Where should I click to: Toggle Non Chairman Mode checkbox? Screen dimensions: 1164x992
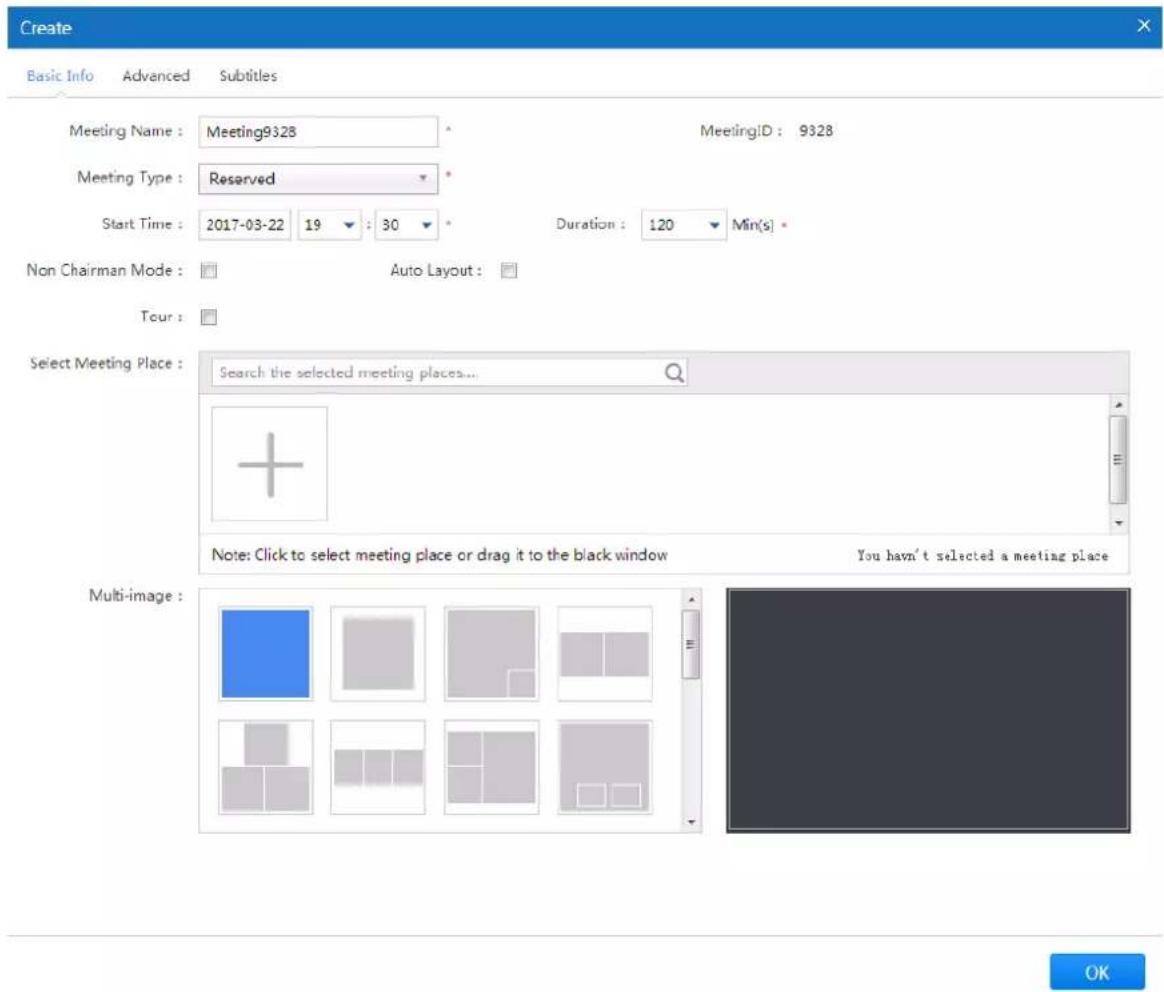pos(209,270)
